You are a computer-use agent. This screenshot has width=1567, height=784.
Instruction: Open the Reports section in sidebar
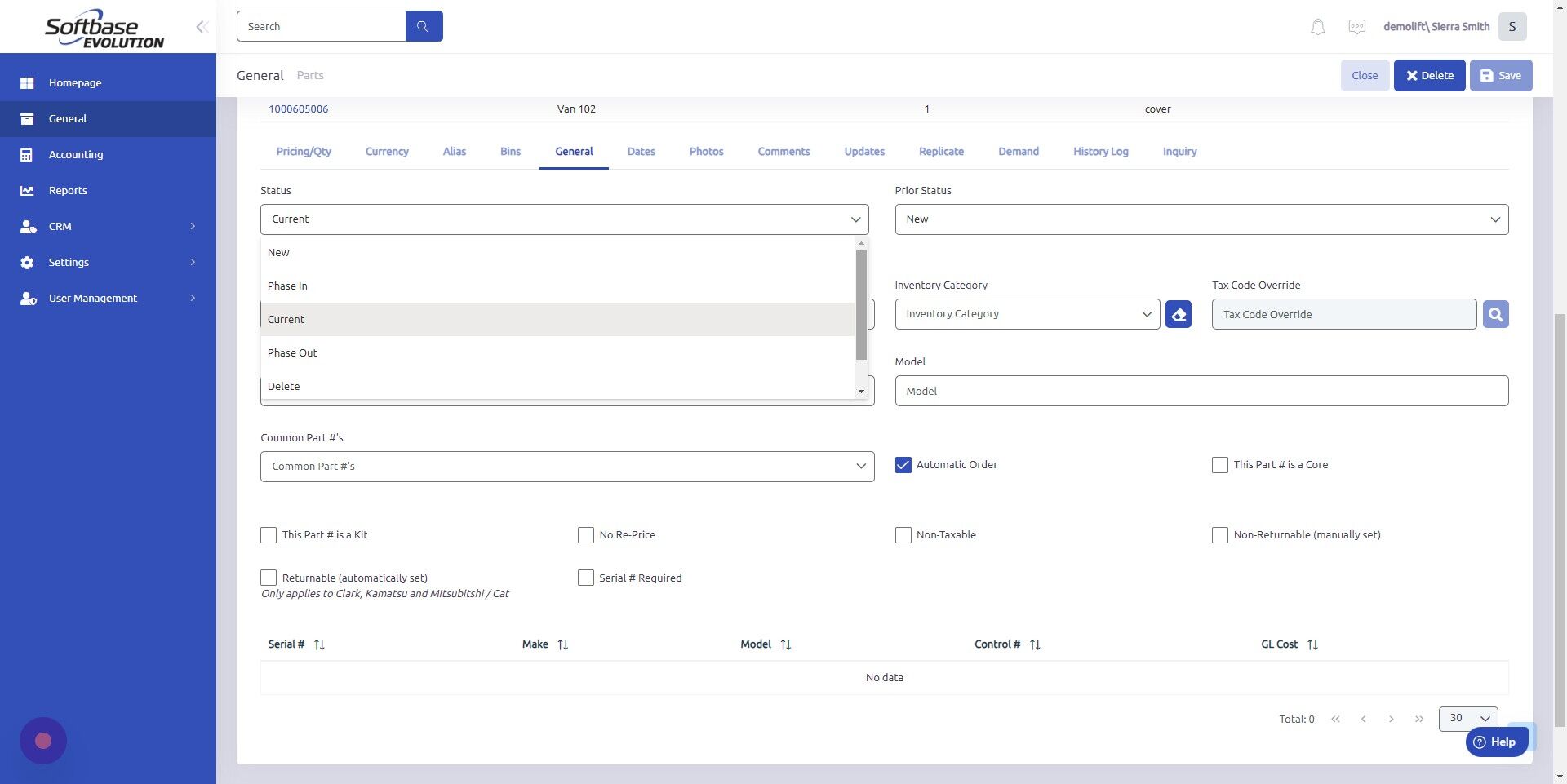click(x=67, y=190)
